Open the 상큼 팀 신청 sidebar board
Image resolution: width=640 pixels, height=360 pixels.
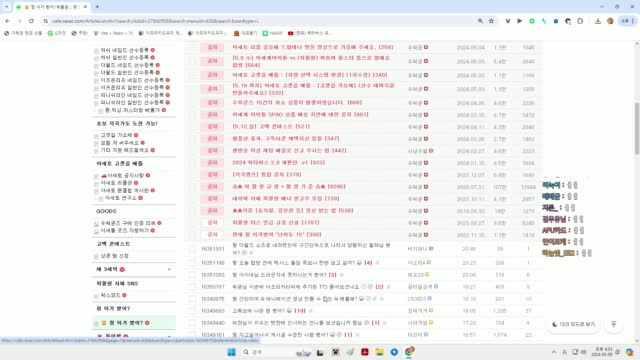coord(115,256)
